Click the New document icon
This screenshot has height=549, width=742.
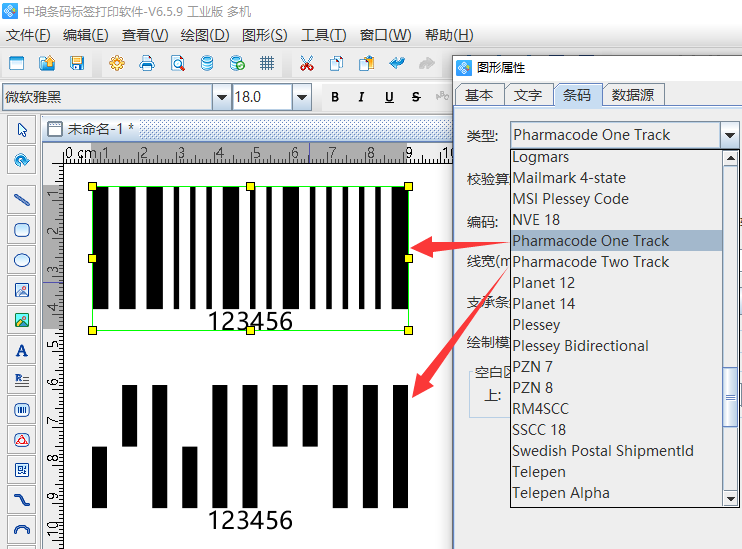click(x=17, y=63)
